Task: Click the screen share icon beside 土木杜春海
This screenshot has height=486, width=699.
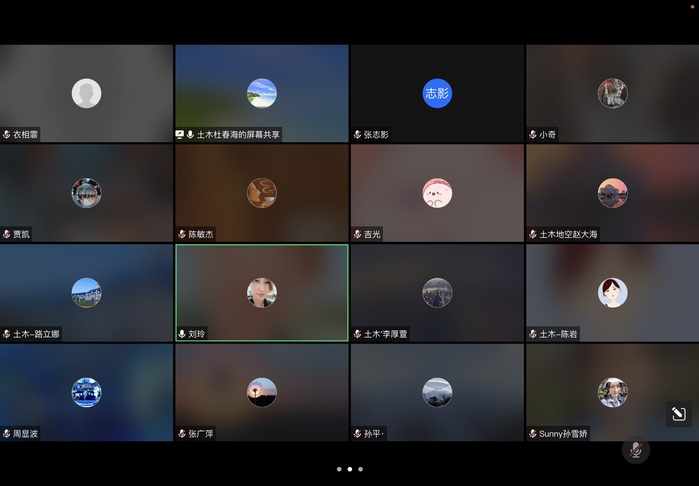Action: (x=180, y=134)
